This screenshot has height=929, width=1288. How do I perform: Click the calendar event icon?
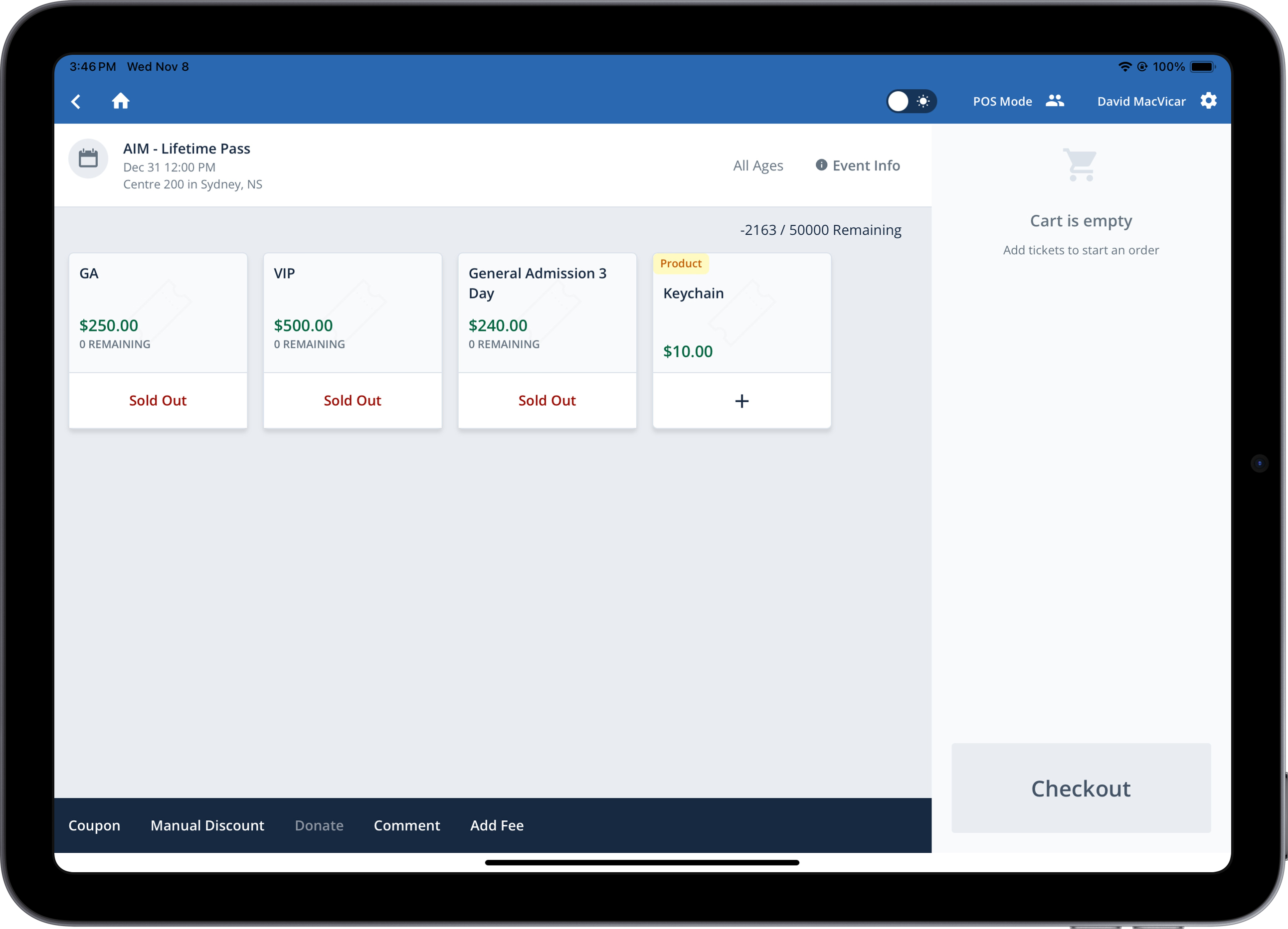[x=88, y=158]
